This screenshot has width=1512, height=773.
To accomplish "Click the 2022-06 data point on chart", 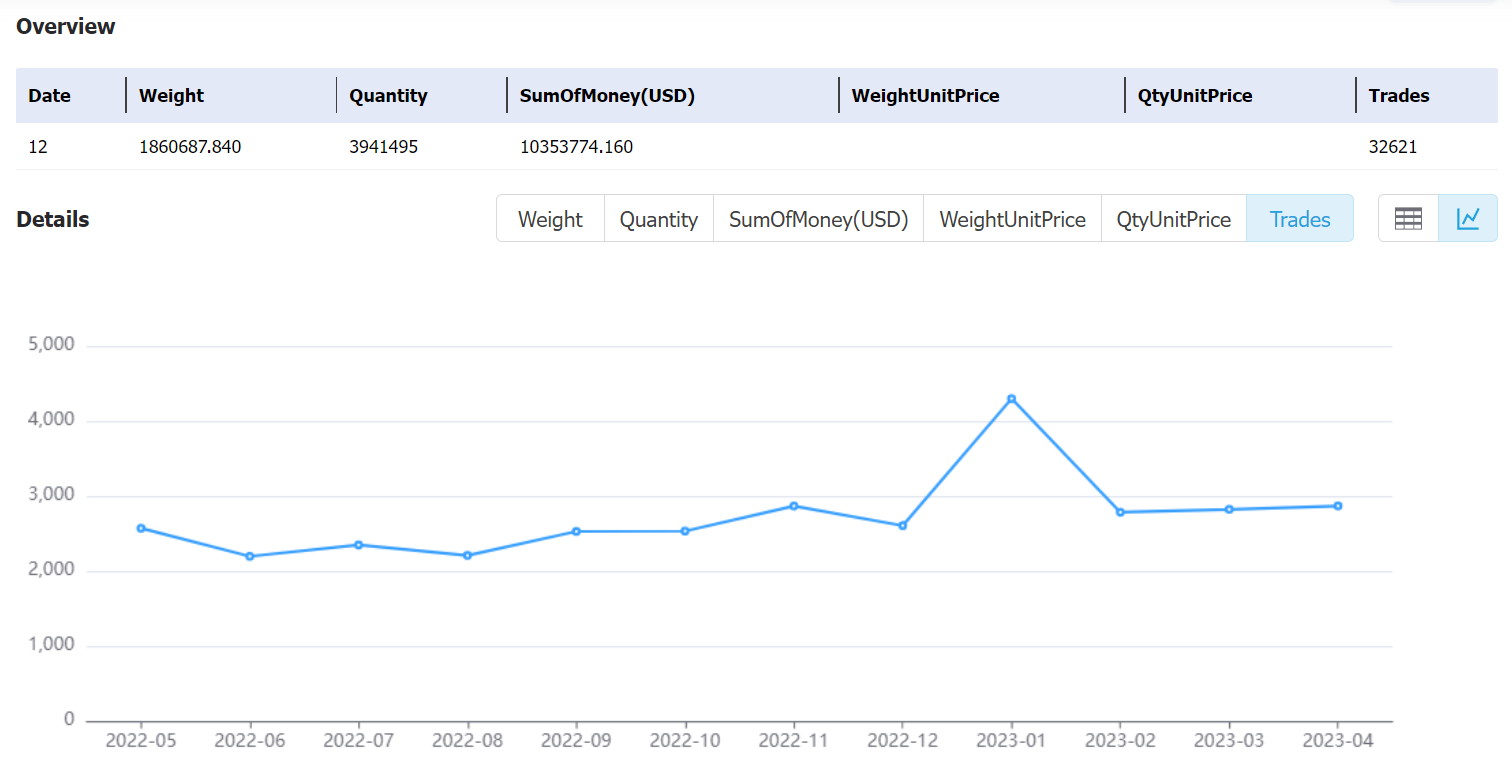I will [250, 556].
